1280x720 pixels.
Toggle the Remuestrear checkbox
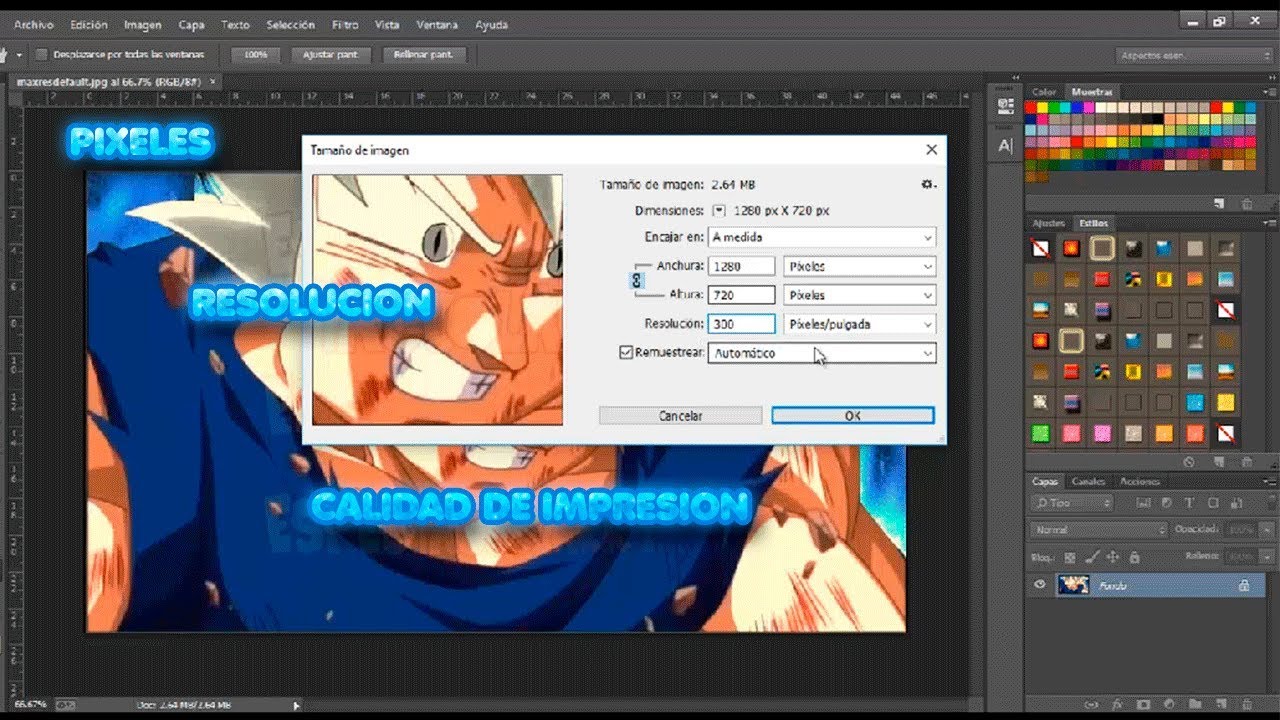[x=627, y=353]
